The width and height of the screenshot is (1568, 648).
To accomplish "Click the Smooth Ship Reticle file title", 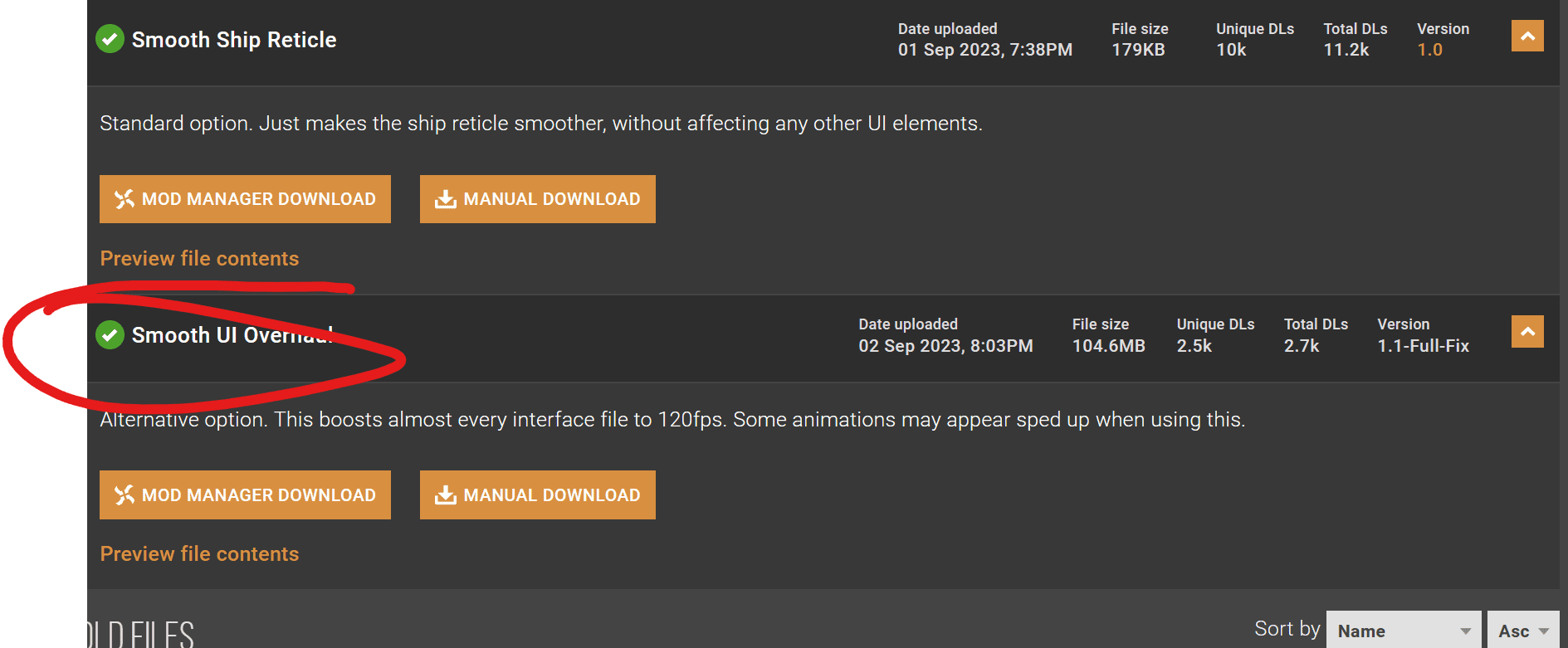I will click(234, 40).
